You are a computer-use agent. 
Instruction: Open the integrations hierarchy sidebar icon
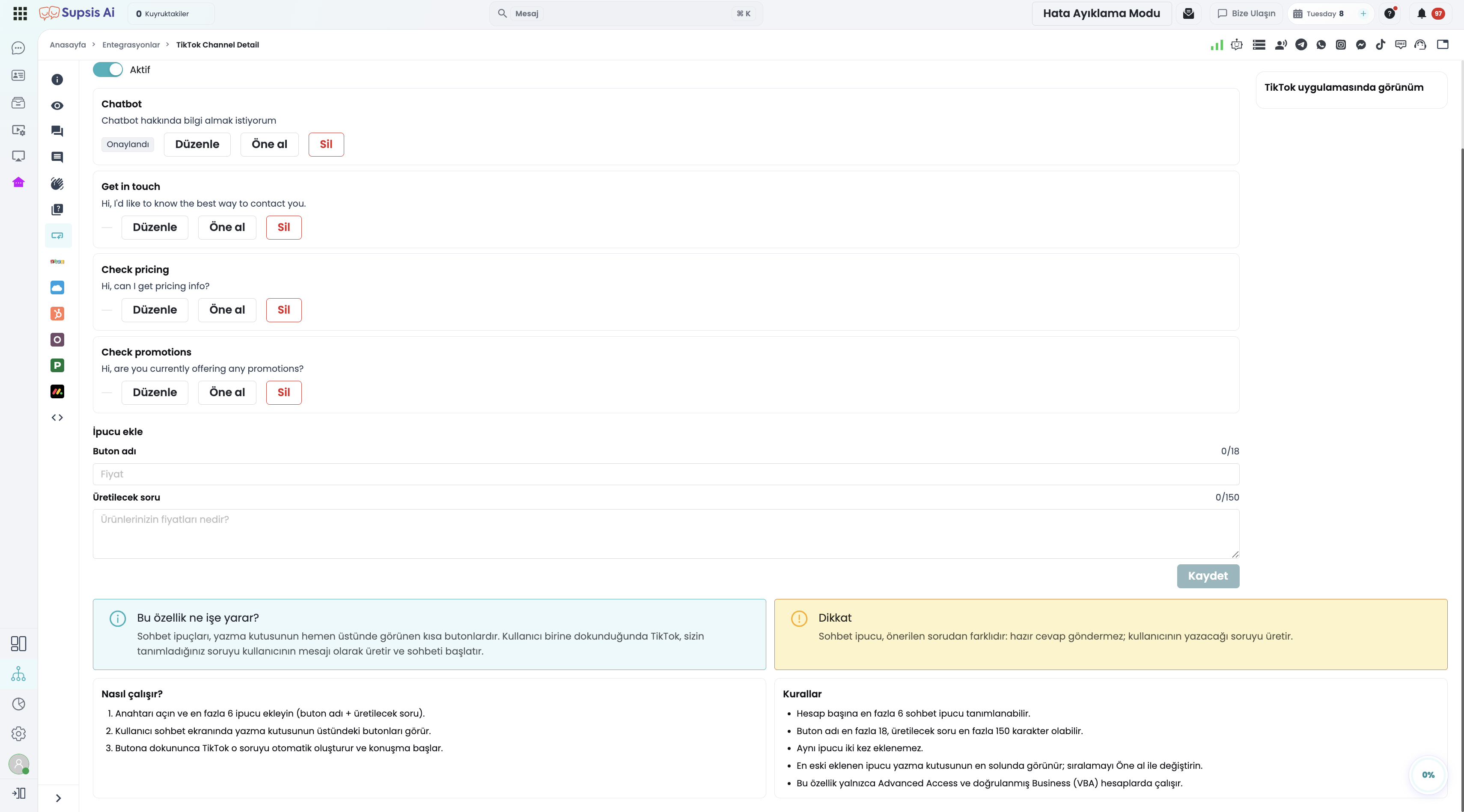coord(18,674)
